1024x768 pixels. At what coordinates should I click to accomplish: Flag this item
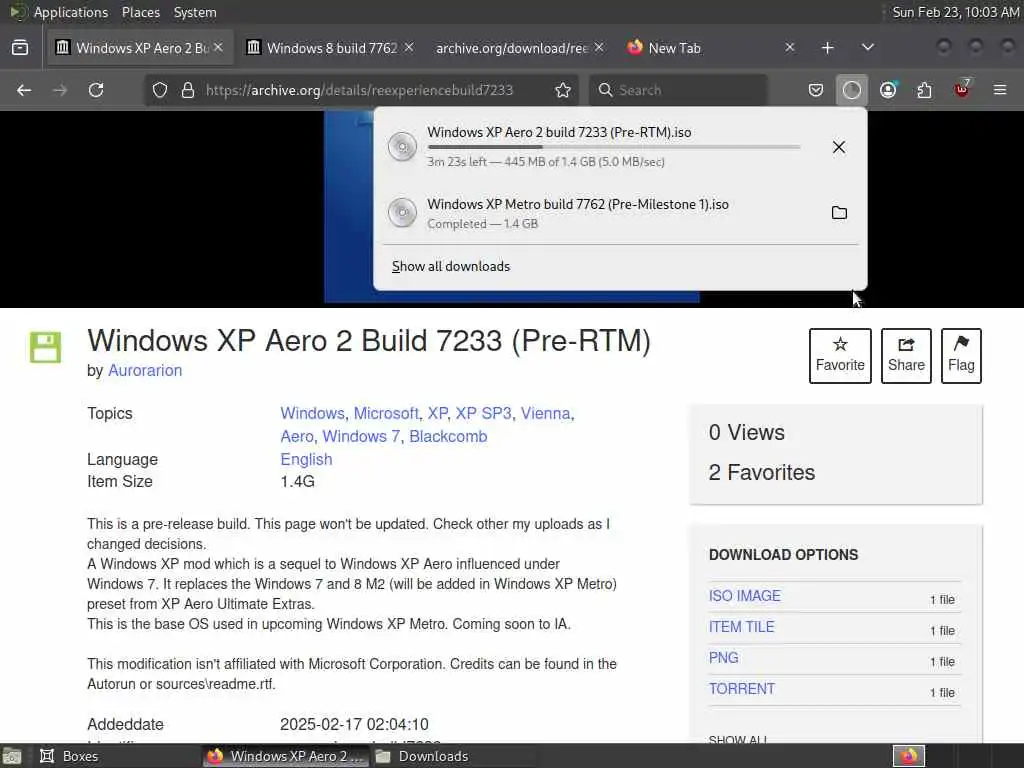961,355
